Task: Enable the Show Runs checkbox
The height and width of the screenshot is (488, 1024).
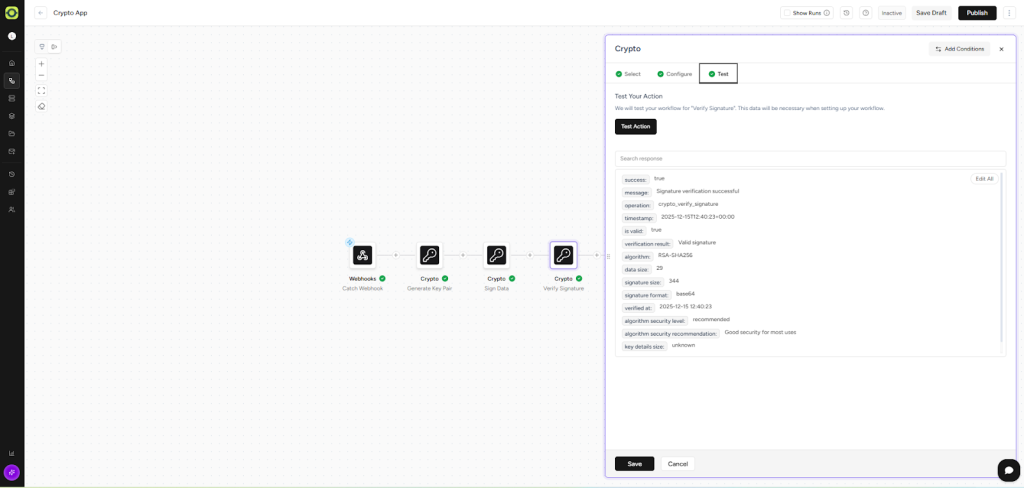Action: (788, 13)
